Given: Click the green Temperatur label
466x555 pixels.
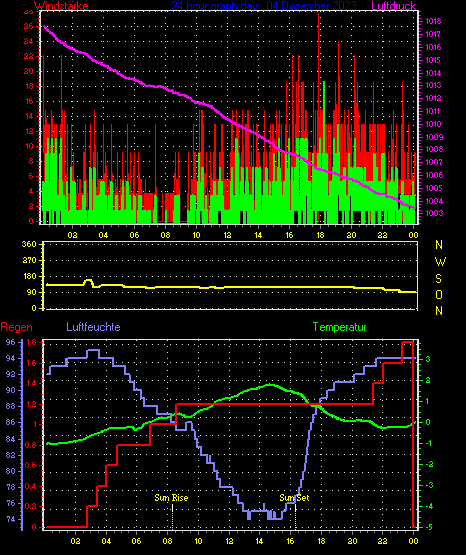Looking at the screenshot, I should point(339,327).
